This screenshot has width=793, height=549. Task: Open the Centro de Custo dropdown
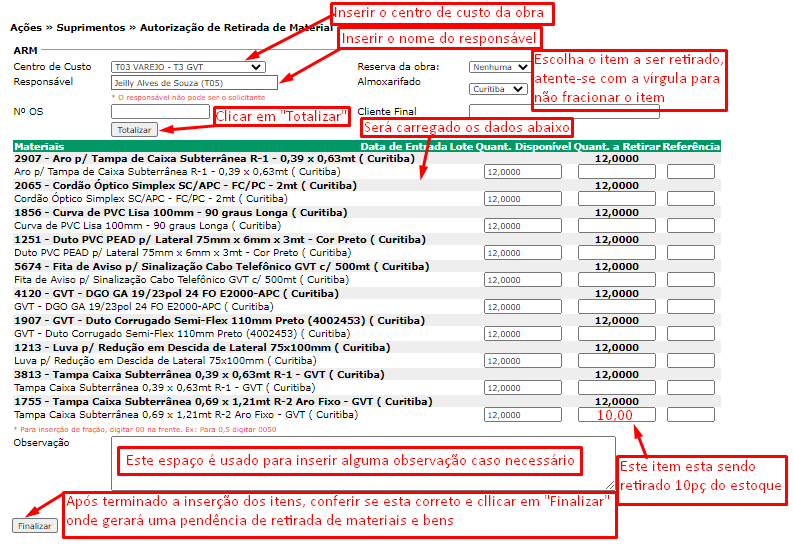click(x=188, y=67)
